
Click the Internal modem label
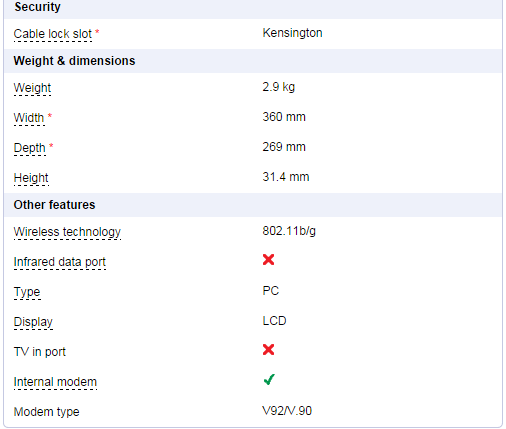pyautogui.click(x=55, y=382)
